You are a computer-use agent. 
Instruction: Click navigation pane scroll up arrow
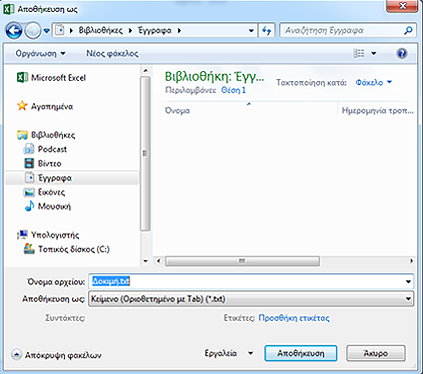pyautogui.click(x=145, y=71)
